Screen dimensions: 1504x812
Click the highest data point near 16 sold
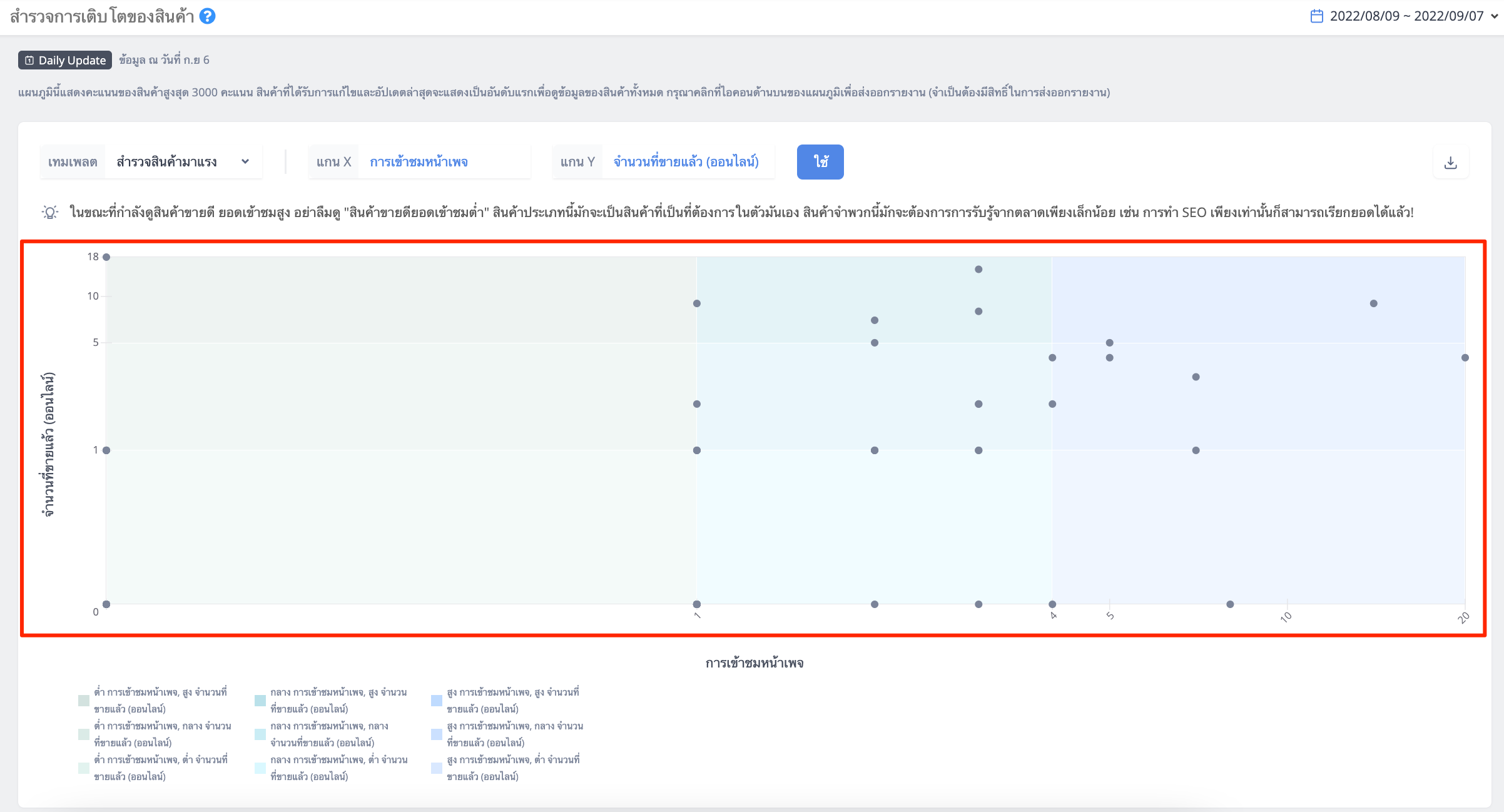click(x=978, y=270)
